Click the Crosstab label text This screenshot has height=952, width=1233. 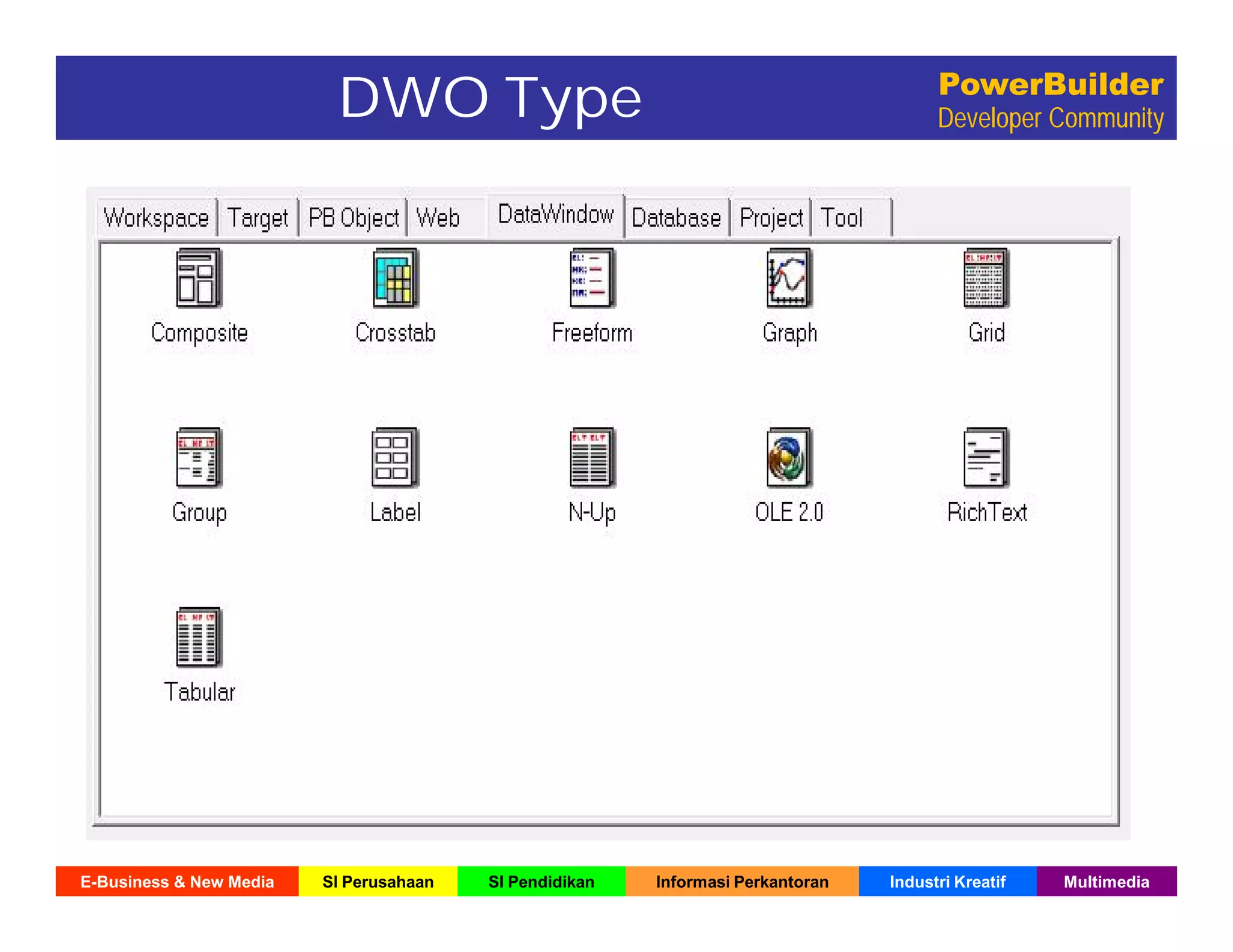coord(396,332)
